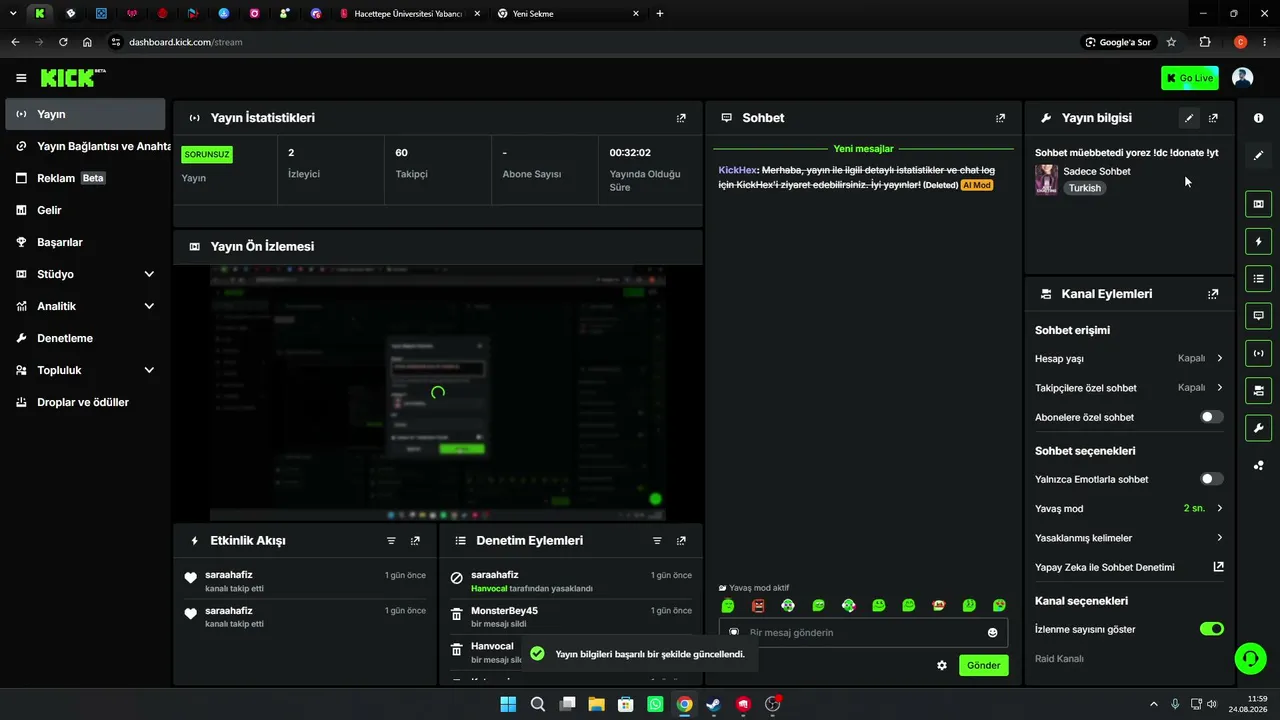Viewport: 1280px width, 720px height.
Task: Open File Explorer from taskbar
Action: (x=596, y=704)
